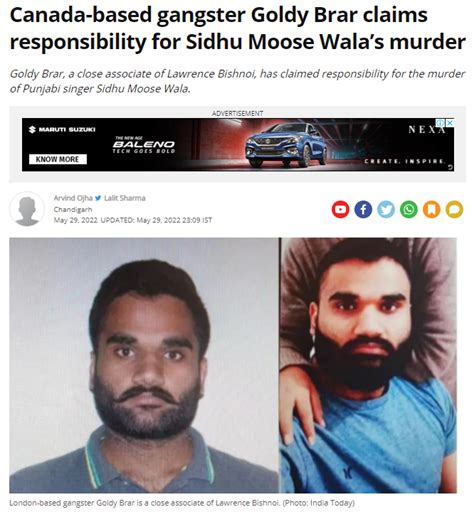The image size is (474, 512).
Task: Open author Arvind Ojha's profile link
Action: pyautogui.click(x=73, y=198)
